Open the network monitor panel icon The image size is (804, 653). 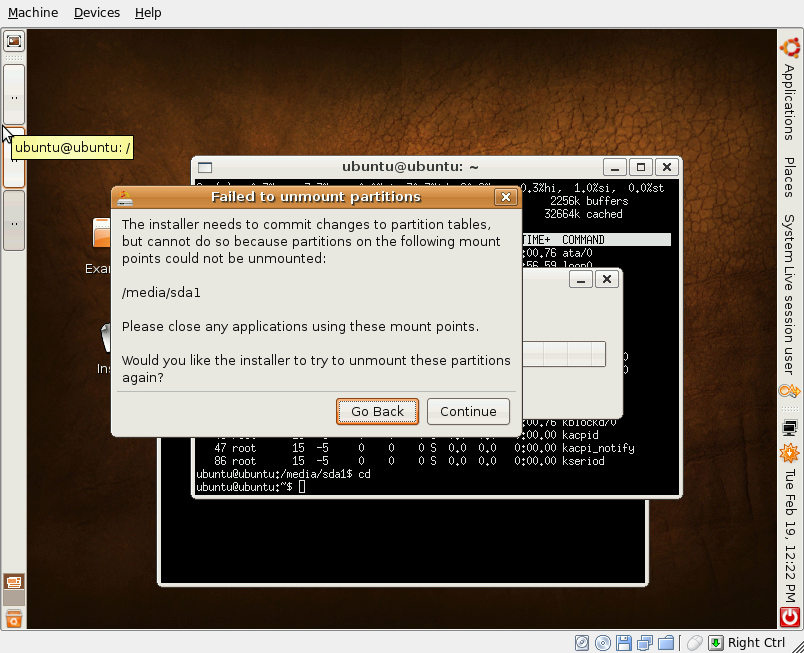[790, 427]
